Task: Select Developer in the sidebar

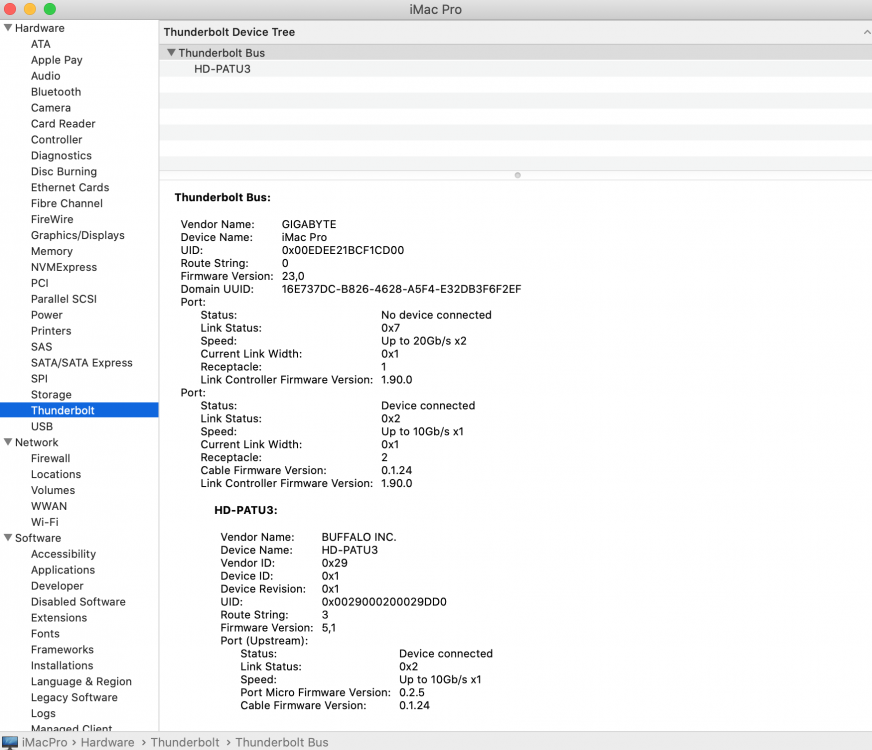Action: coord(57,586)
